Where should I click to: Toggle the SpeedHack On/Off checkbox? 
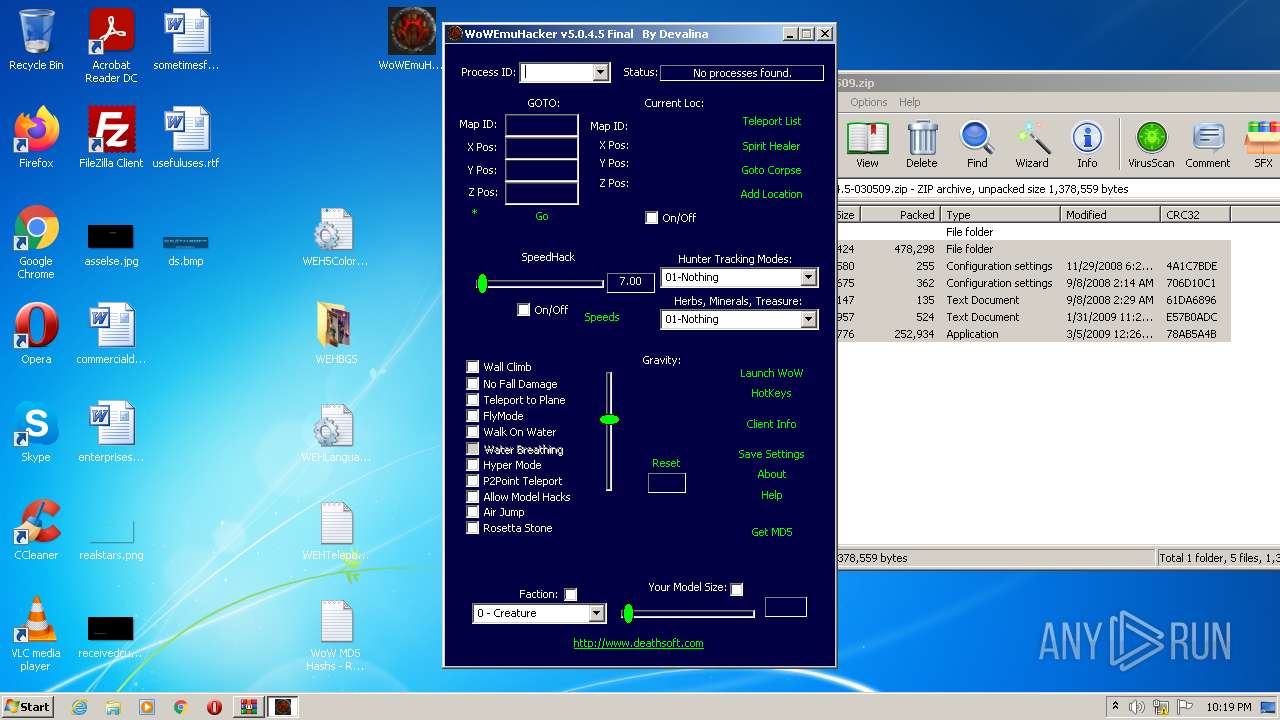[523, 309]
